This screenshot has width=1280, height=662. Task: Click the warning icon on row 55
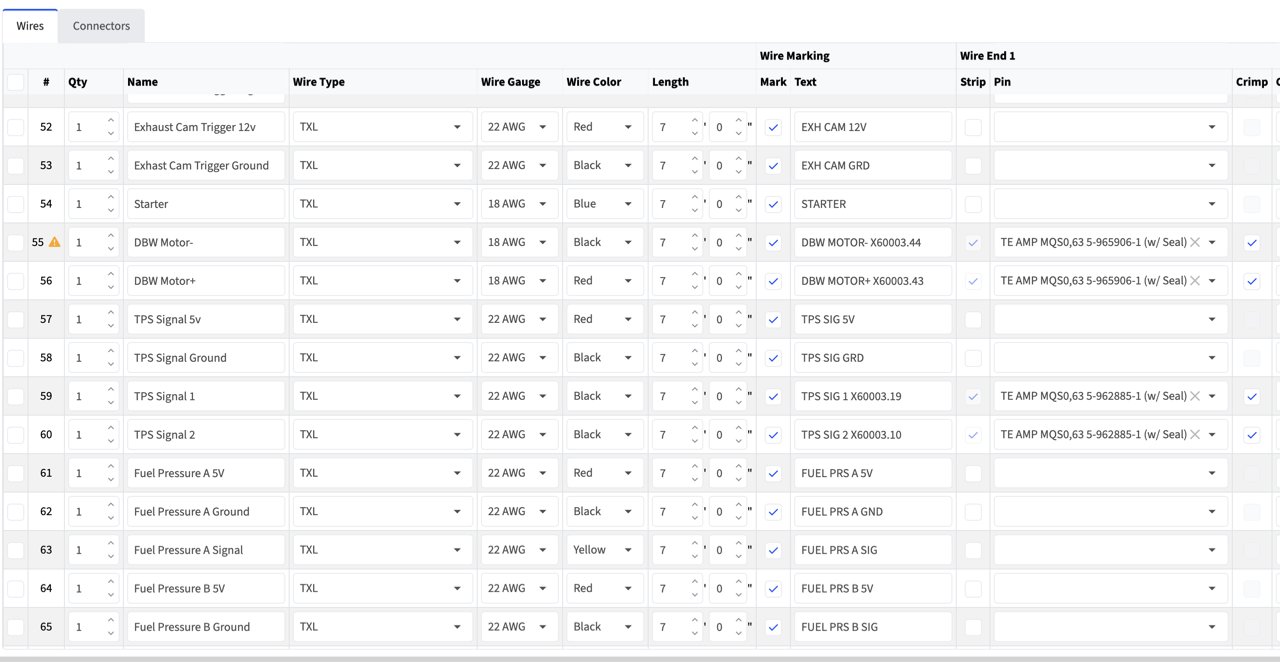pyautogui.click(x=55, y=242)
